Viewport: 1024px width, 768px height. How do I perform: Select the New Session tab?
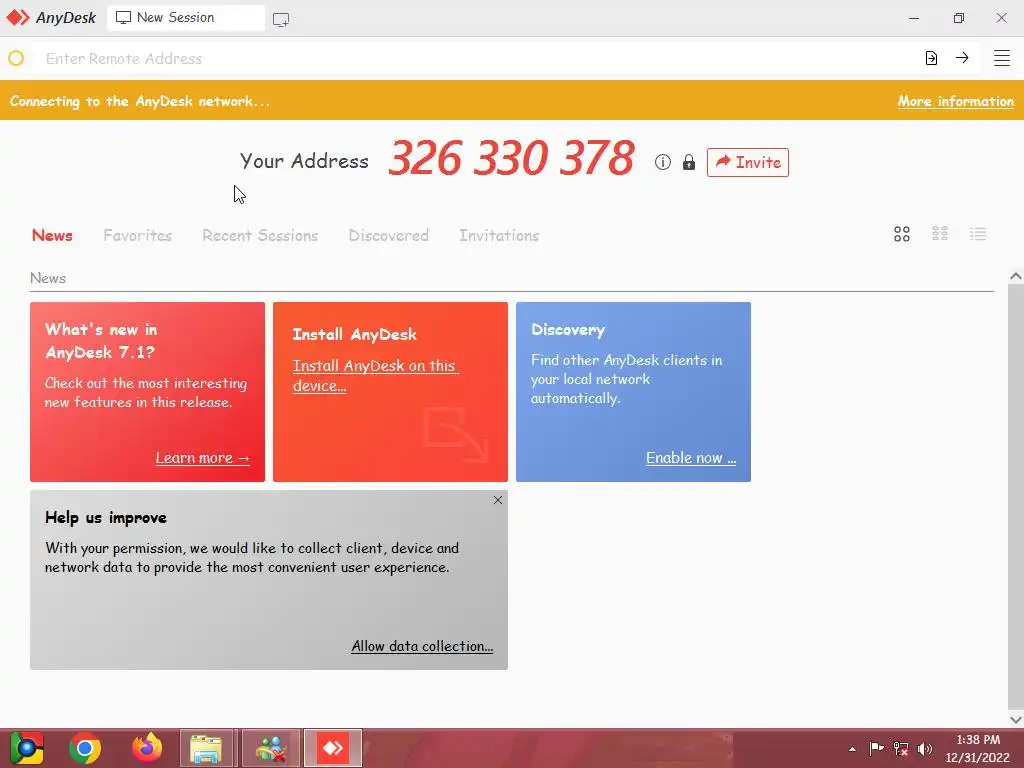pyautogui.click(x=185, y=18)
